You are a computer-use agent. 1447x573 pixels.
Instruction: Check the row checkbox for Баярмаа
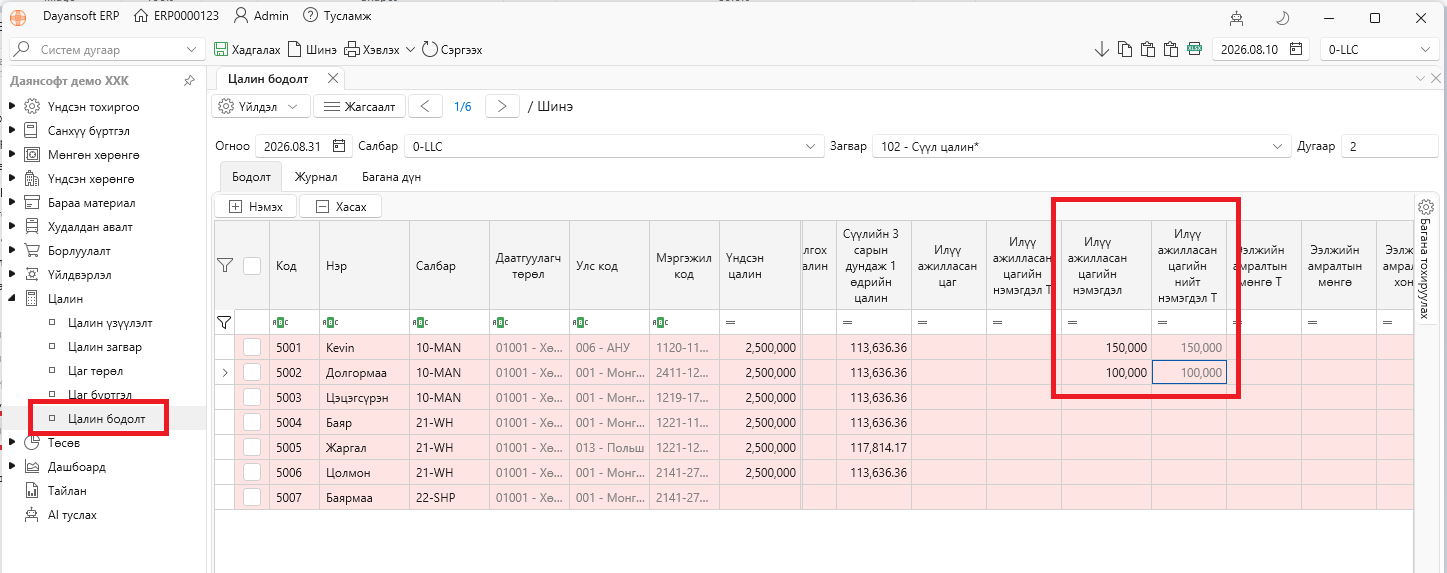tap(252, 497)
